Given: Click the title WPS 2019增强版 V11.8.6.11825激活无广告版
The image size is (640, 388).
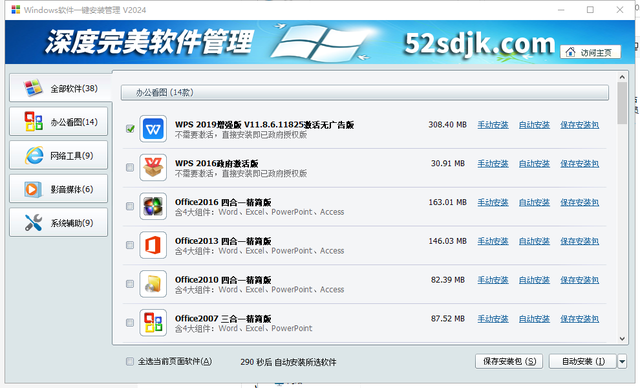Looking at the screenshot, I should (x=264, y=125).
